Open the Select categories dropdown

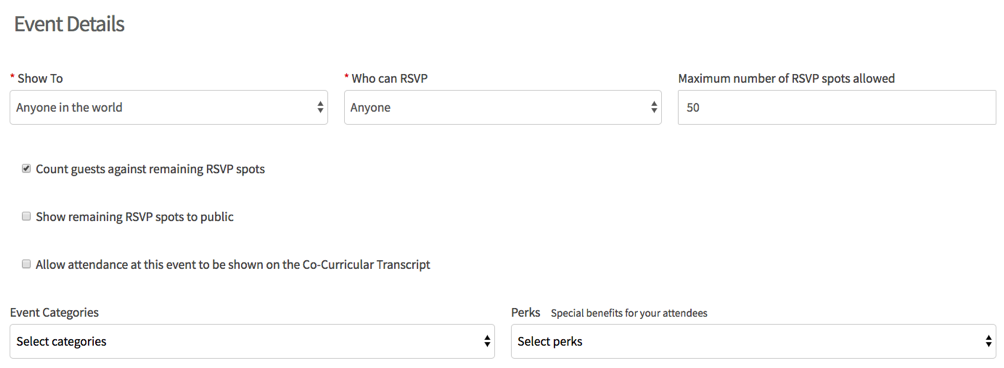252,341
